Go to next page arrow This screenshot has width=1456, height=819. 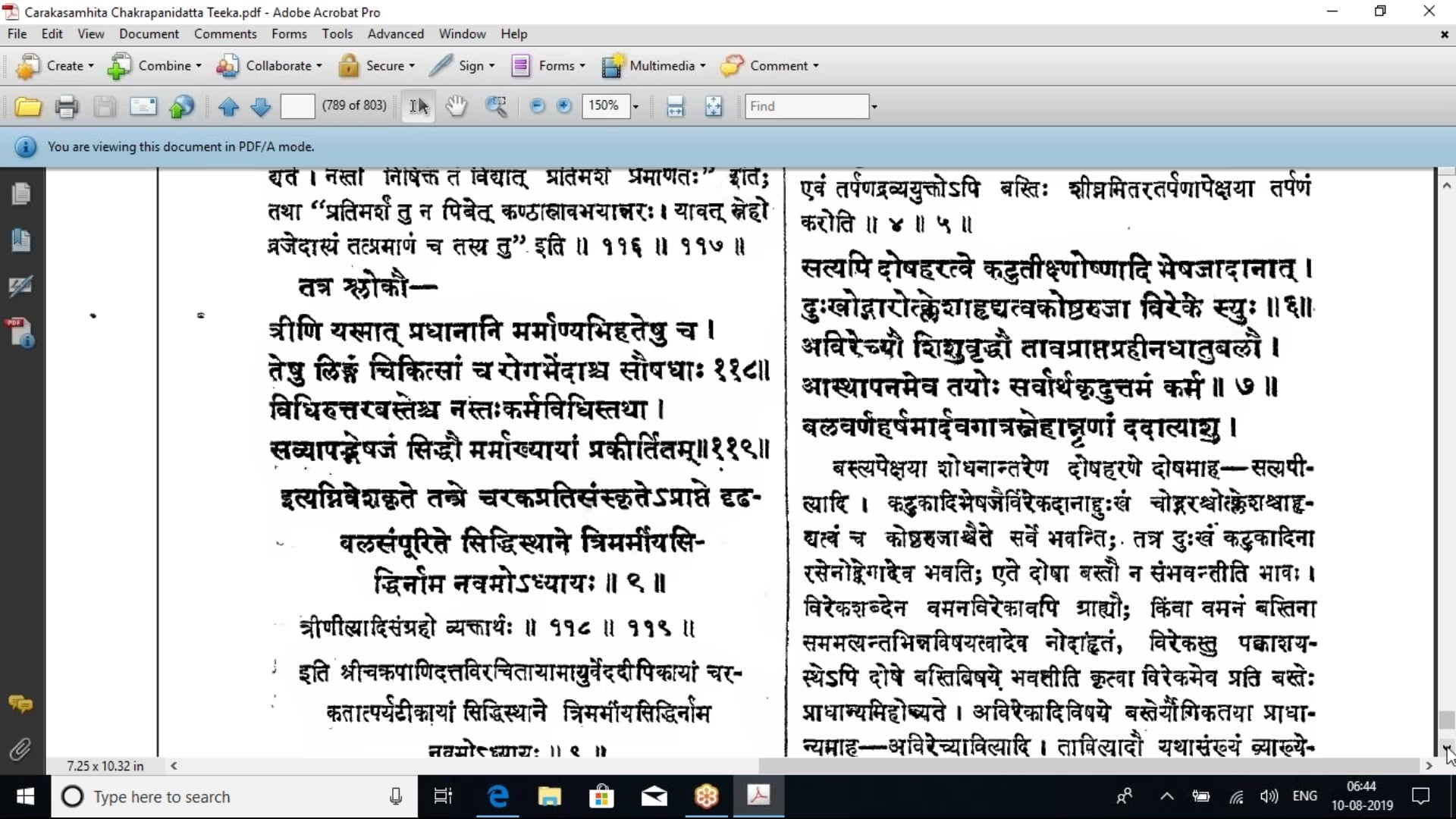(260, 106)
